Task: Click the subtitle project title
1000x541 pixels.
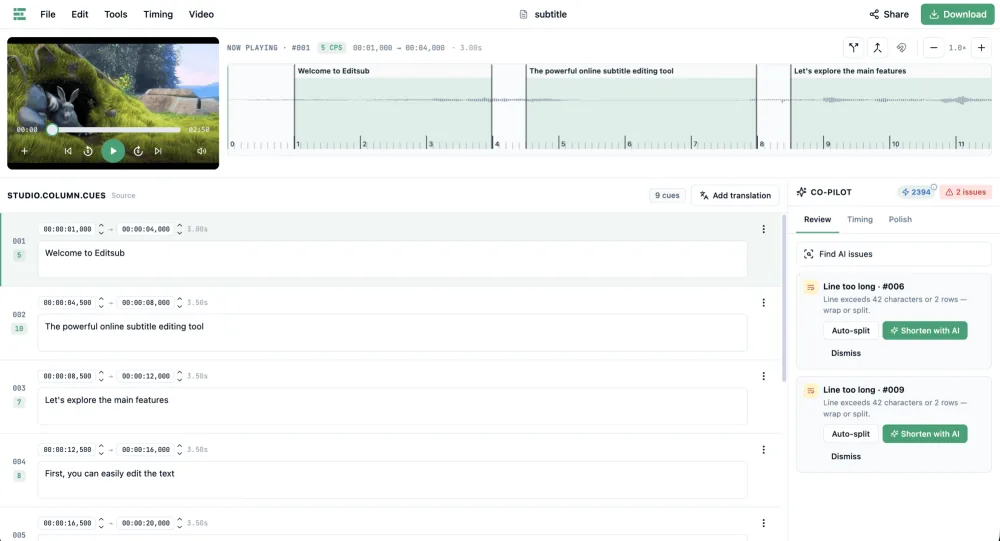Action: (550, 14)
